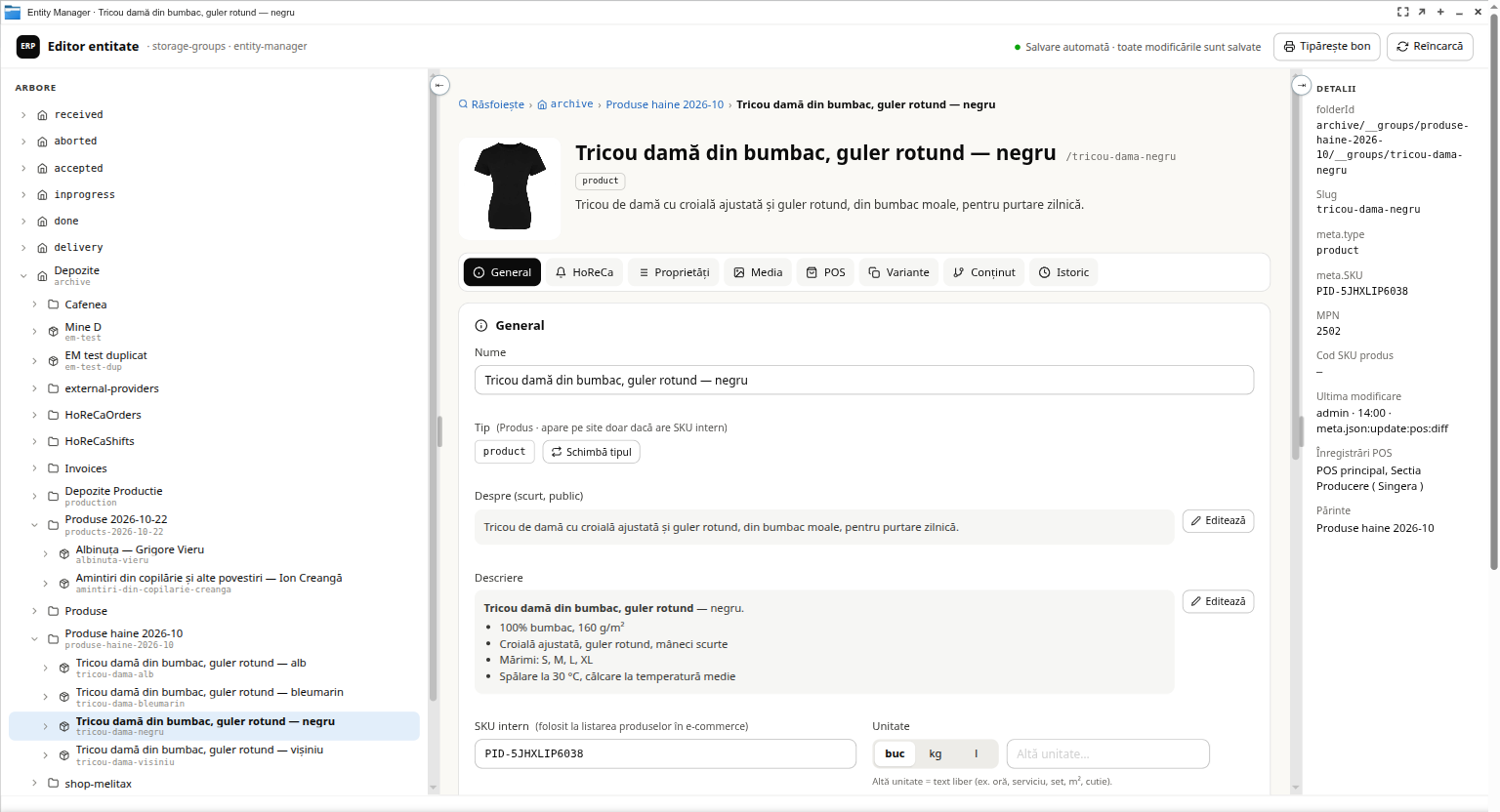Click the cube icon beside 'Albinuta — Grigore Vieru'
Image resolution: width=1500 pixels, height=812 pixels.
coord(64,554)
